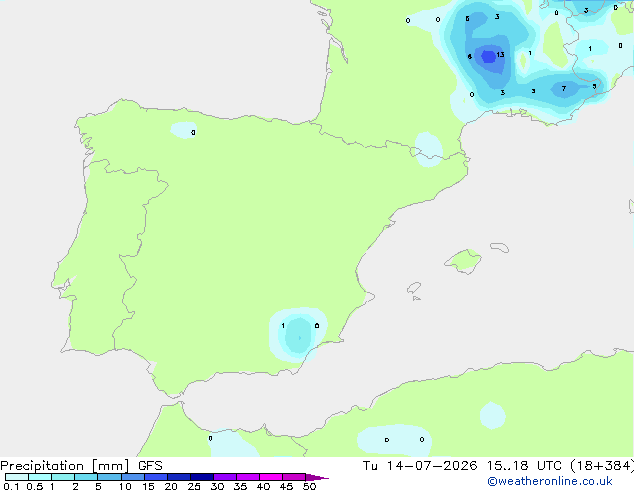Click the 'GFS' model label
This screenshot has height=490, width=634.
150,466
